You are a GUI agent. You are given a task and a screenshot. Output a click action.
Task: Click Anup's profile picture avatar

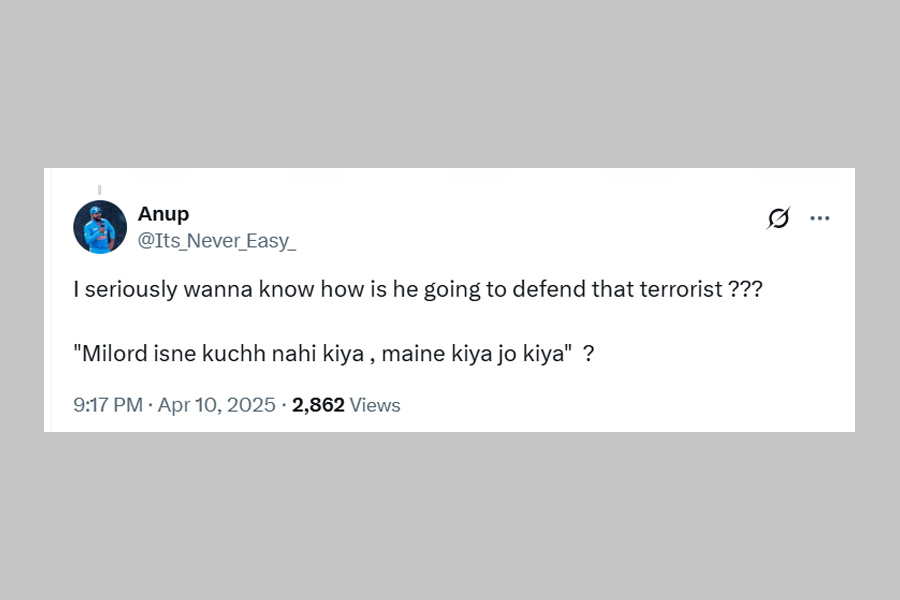point(100,227)
